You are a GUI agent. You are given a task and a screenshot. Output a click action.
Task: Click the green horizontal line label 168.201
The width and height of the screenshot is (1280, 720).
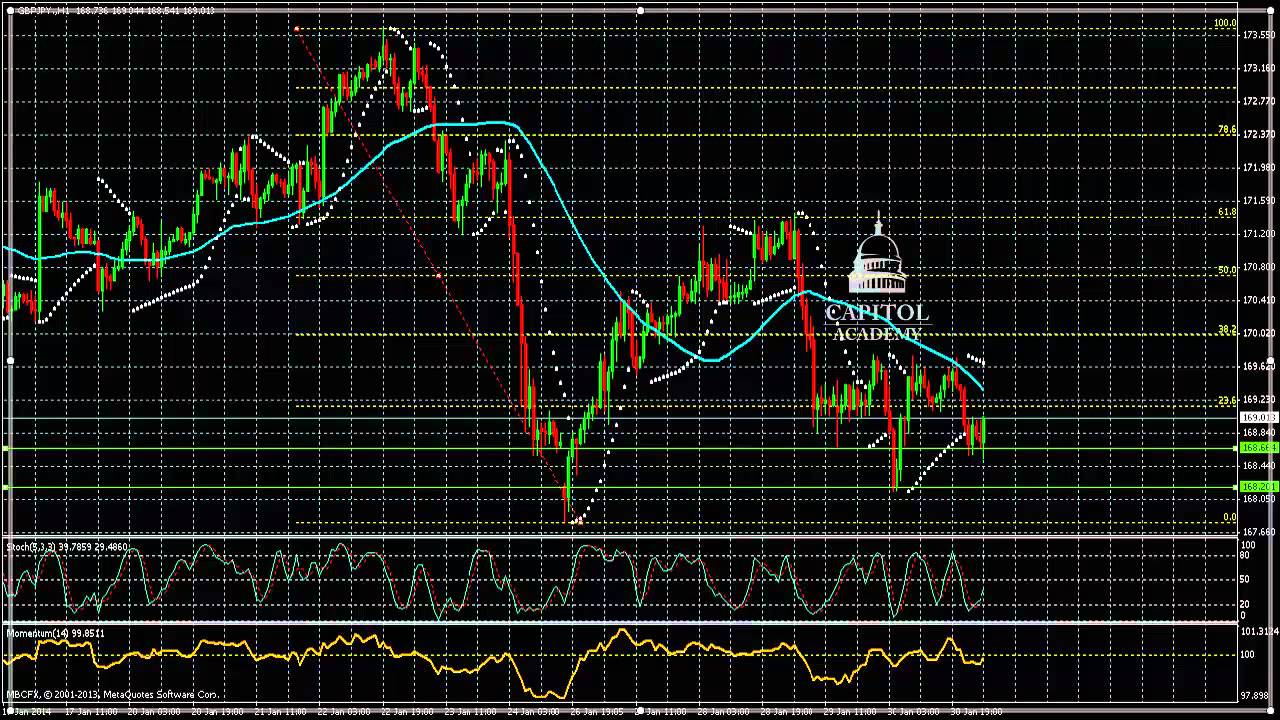[x=1258, y=487]
